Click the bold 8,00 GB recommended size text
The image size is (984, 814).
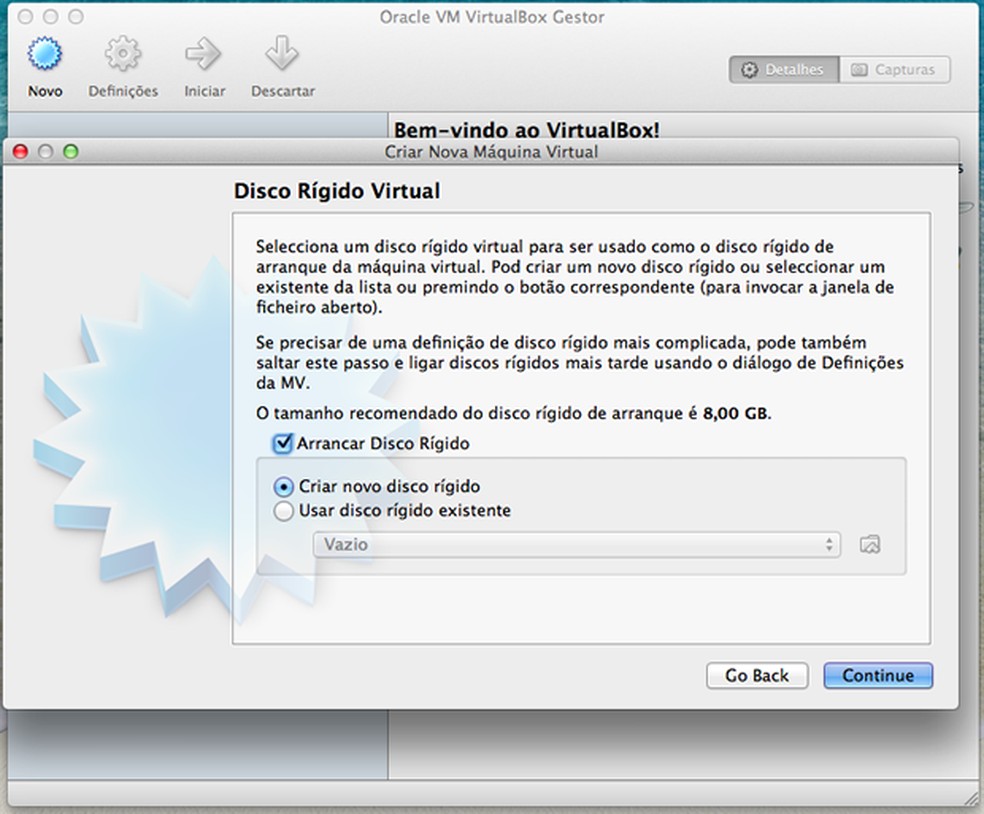[735, 413]
